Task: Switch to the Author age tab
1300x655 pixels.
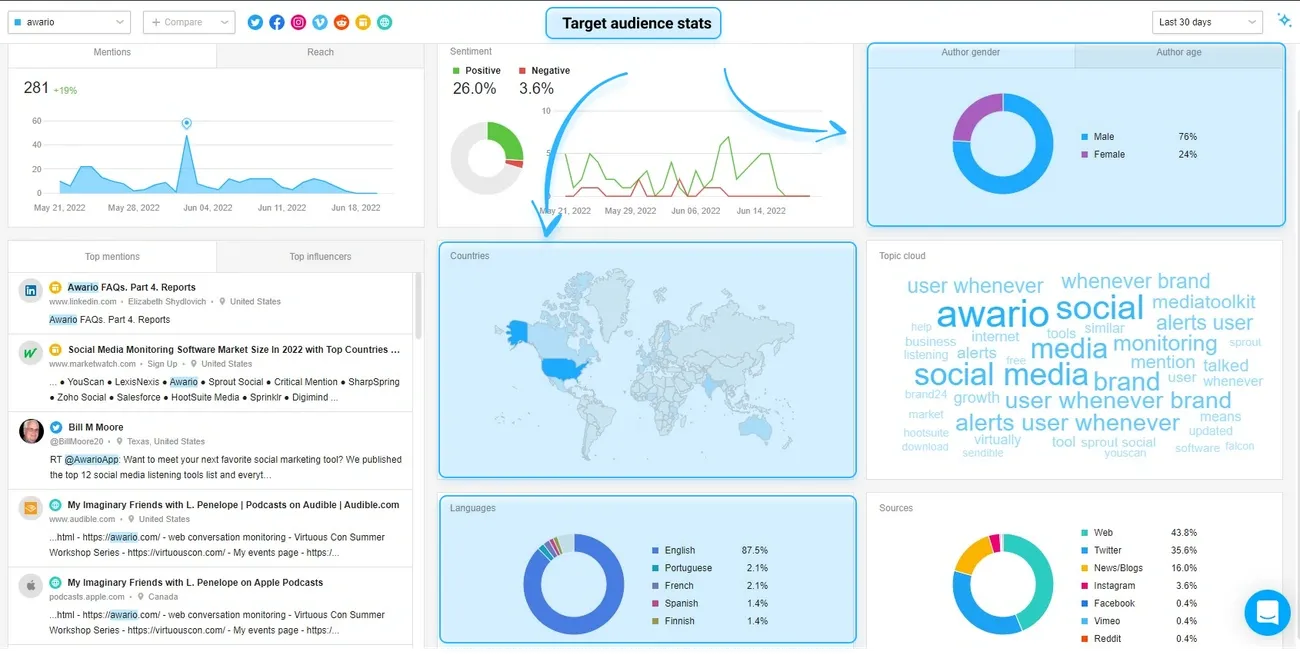Action: (1179, 53)
